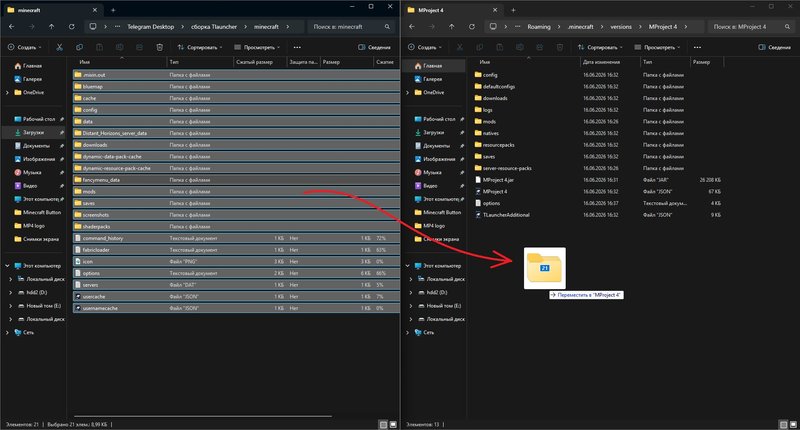Click the Cut scissors icon in minecraft window
Screen dimensions: 800x430
pyautogui.click(x=59, y=47)
